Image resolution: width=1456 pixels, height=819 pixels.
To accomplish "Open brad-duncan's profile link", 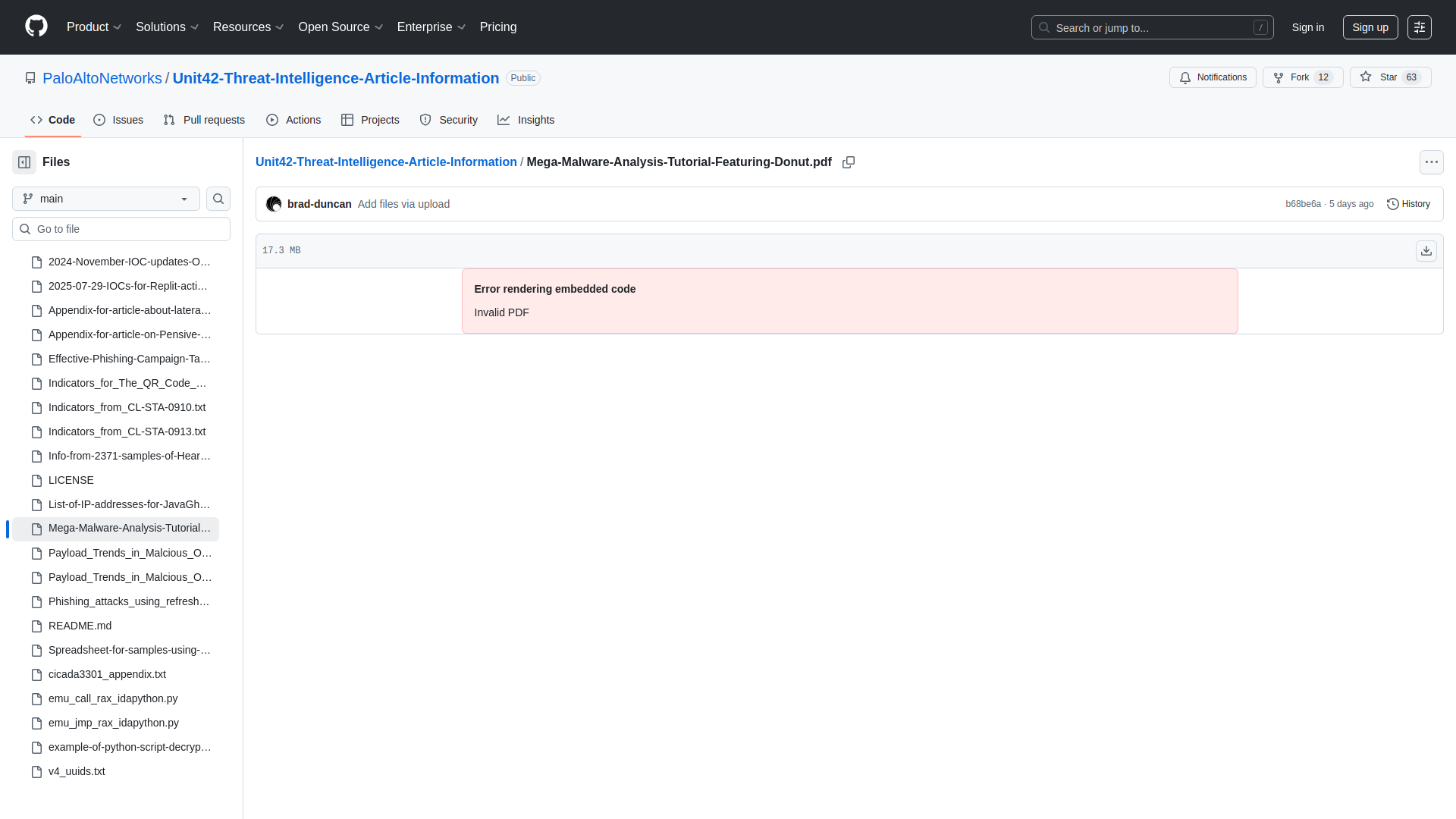I will pyautogui.click(x=319, y=204).
